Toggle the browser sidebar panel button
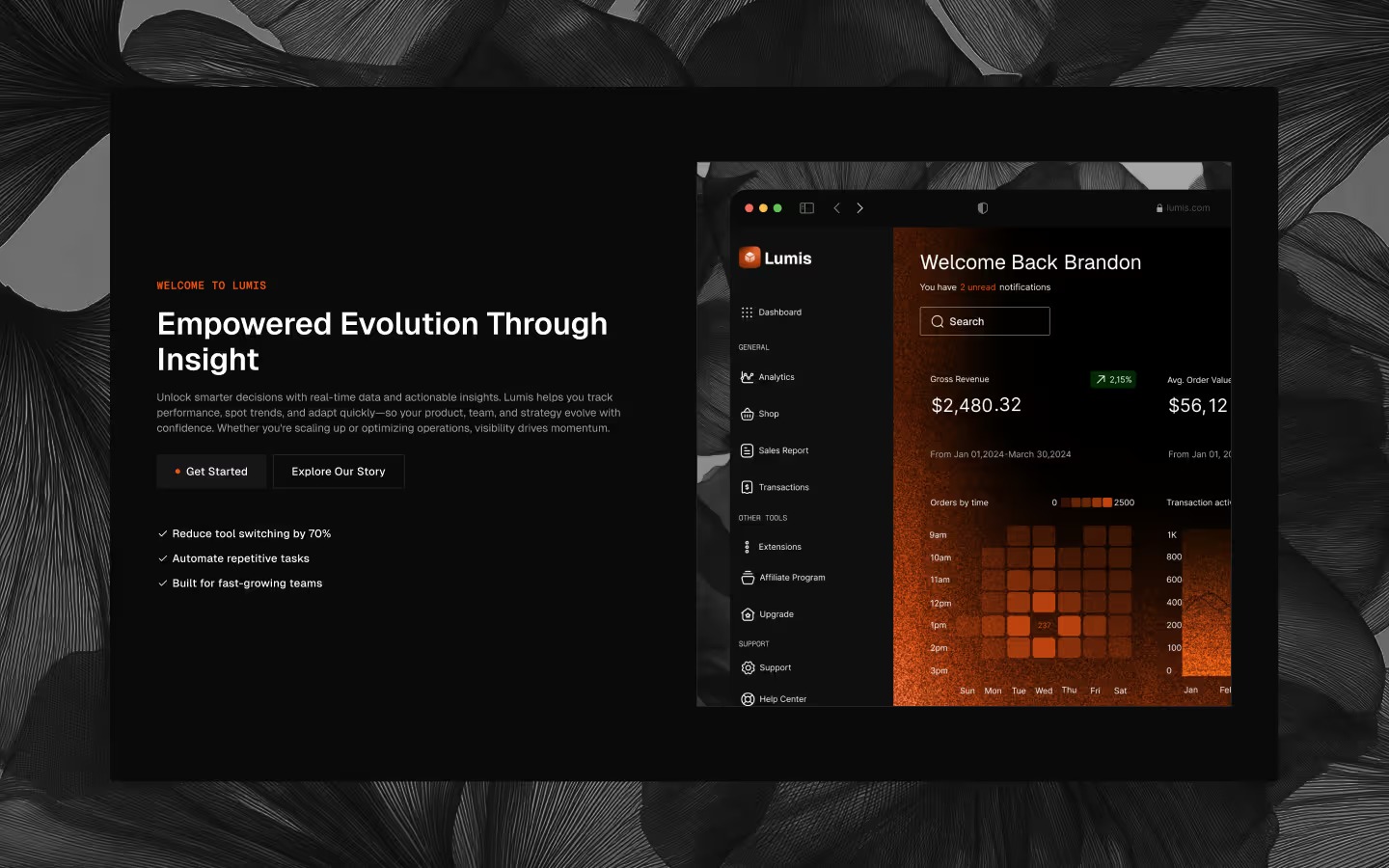 806,208
